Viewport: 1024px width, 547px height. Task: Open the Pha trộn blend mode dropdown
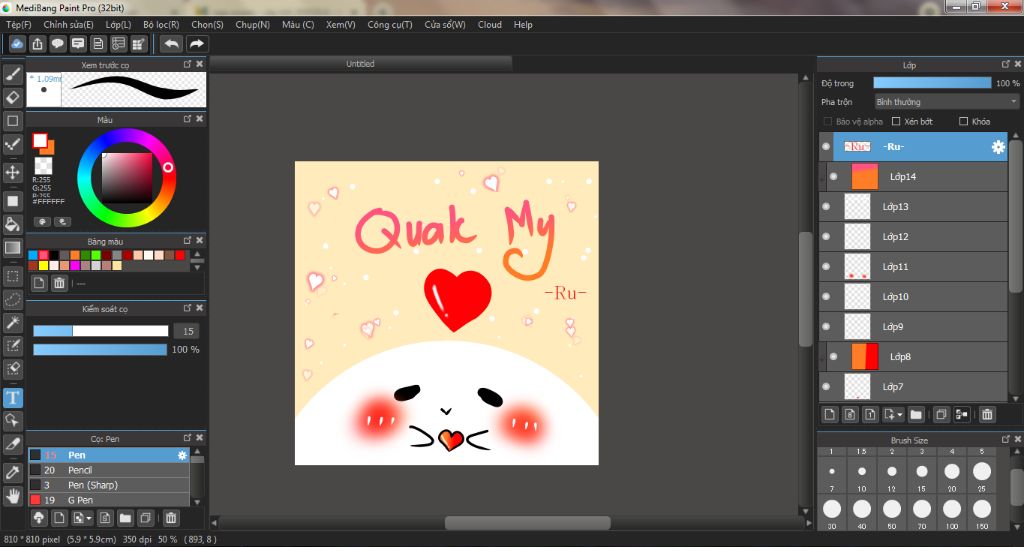[x=946, y=102]
